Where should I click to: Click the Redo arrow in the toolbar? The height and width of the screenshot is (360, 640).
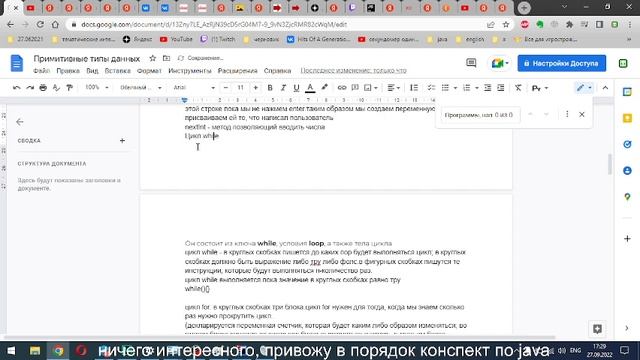tap(30, 88)
